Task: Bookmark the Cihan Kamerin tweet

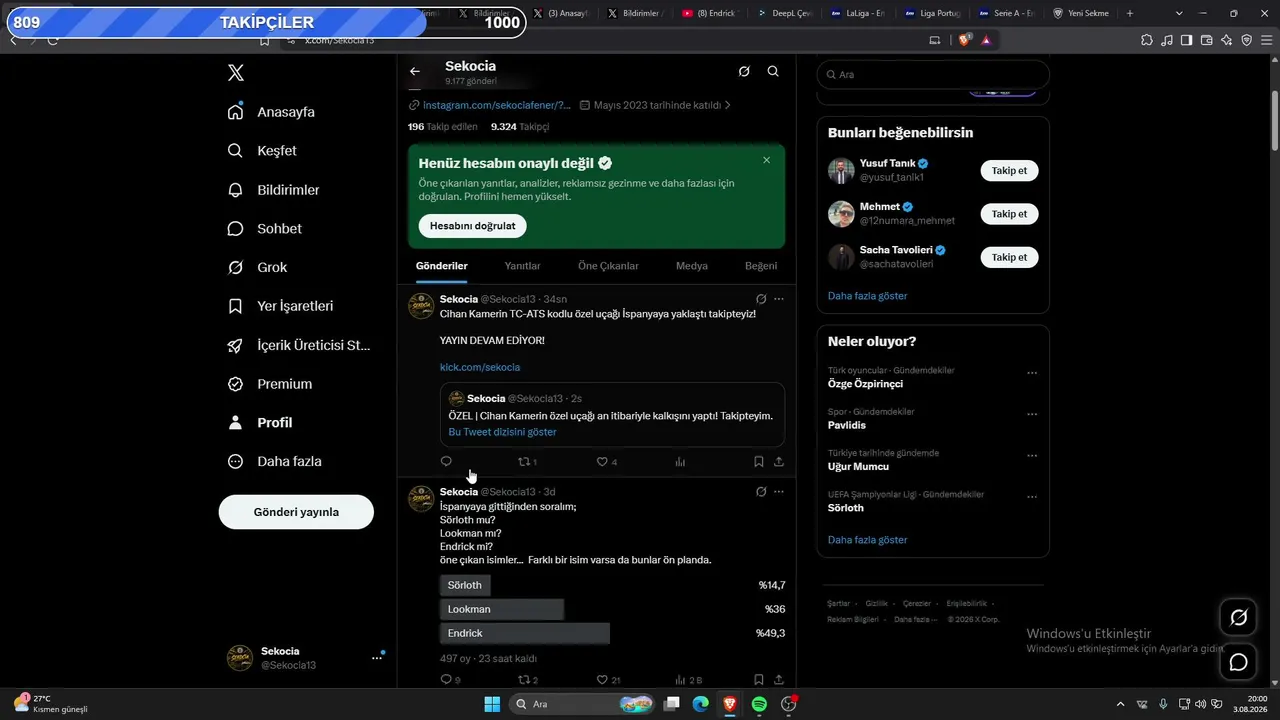Action: pyautogui.click(x=759, y=462)
